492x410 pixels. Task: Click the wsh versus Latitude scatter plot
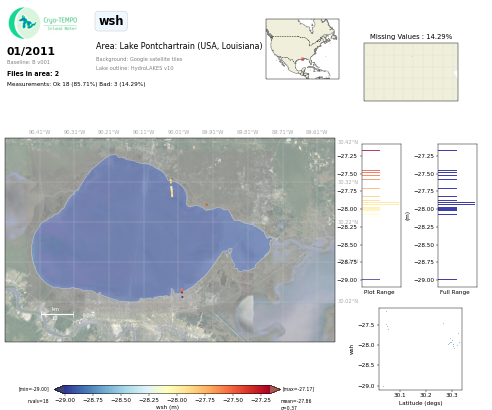[x=420, y=349]
